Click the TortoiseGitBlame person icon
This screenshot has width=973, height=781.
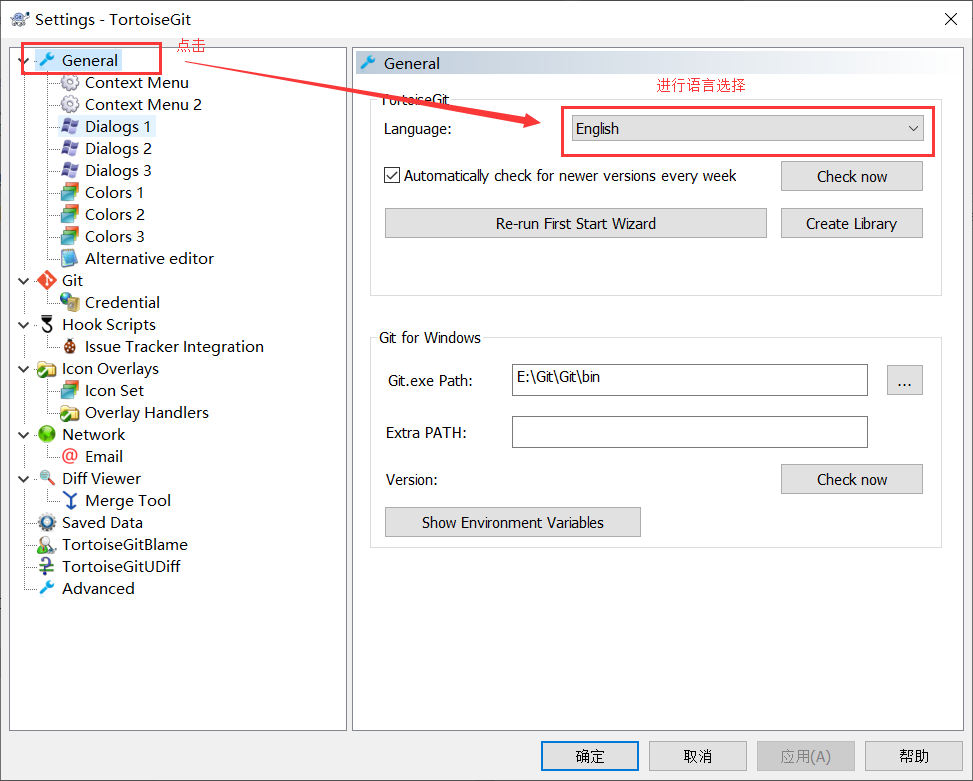click(x=47, y=545)
